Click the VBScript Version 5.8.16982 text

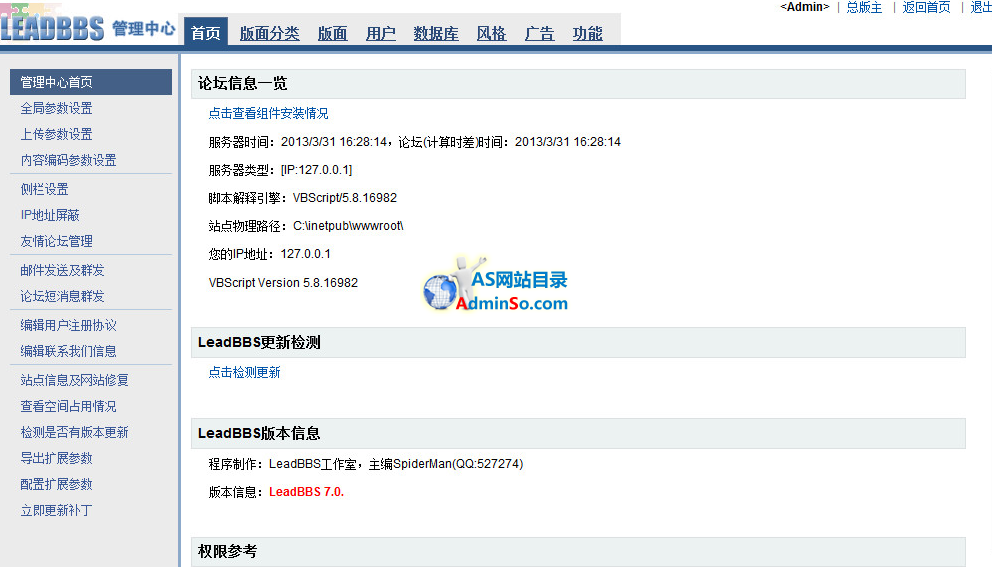(x=283, y=283)
